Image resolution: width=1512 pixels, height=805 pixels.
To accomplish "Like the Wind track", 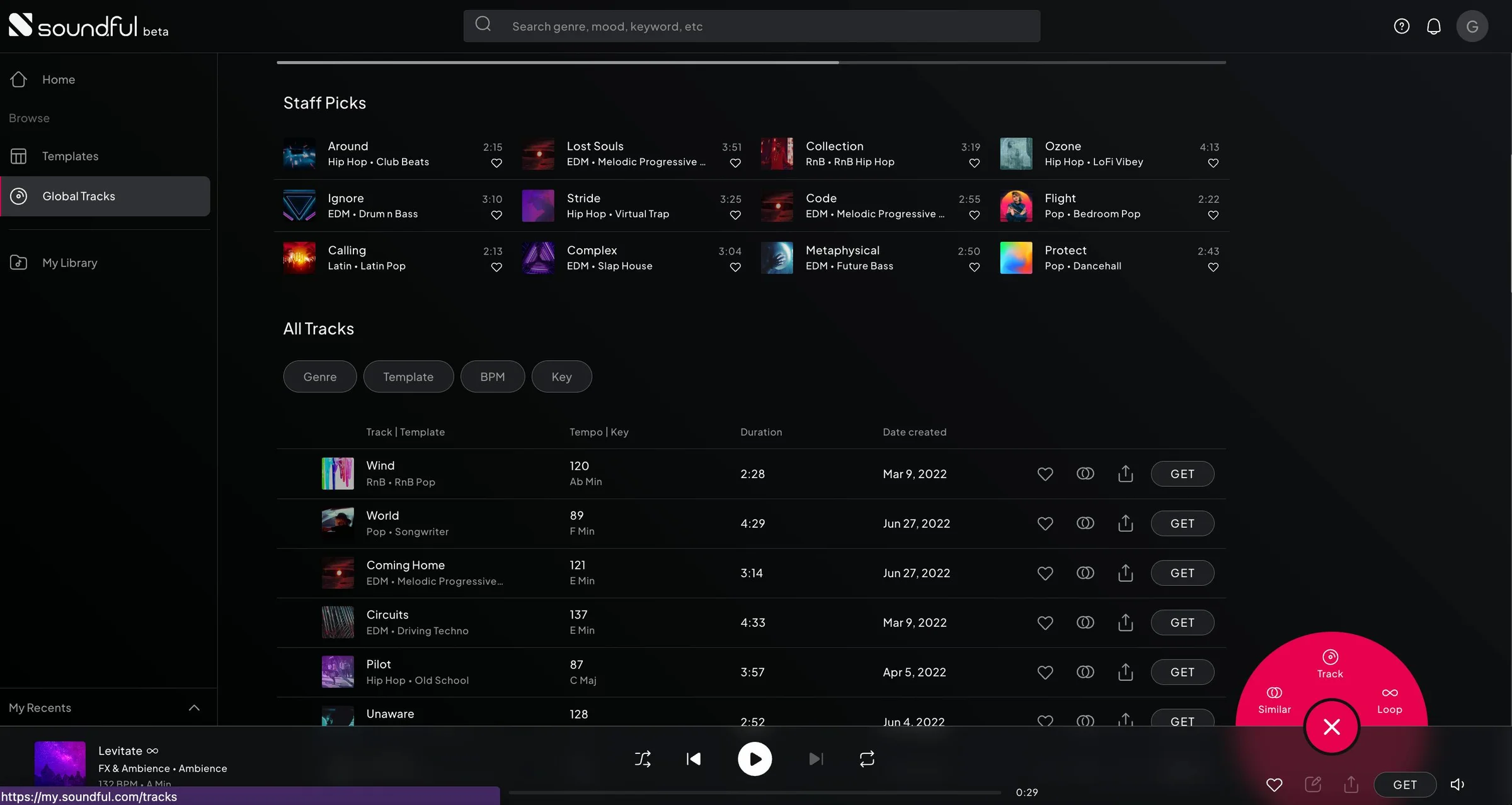I will [x=1045, y=474].
